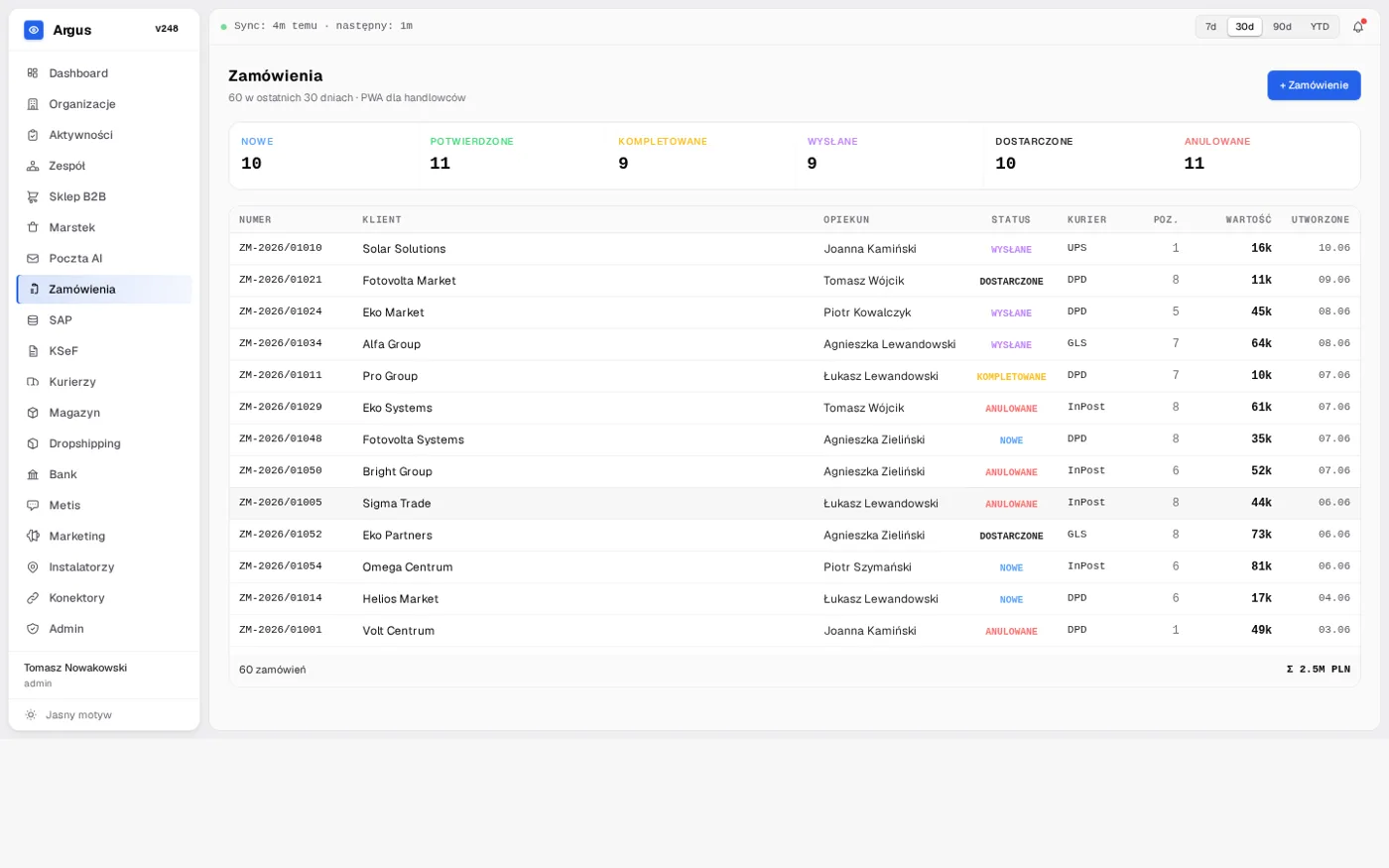This screenshot has height=868, width=1389.
Task: Select the 30d time range
Action: [x=1244, y=27]
